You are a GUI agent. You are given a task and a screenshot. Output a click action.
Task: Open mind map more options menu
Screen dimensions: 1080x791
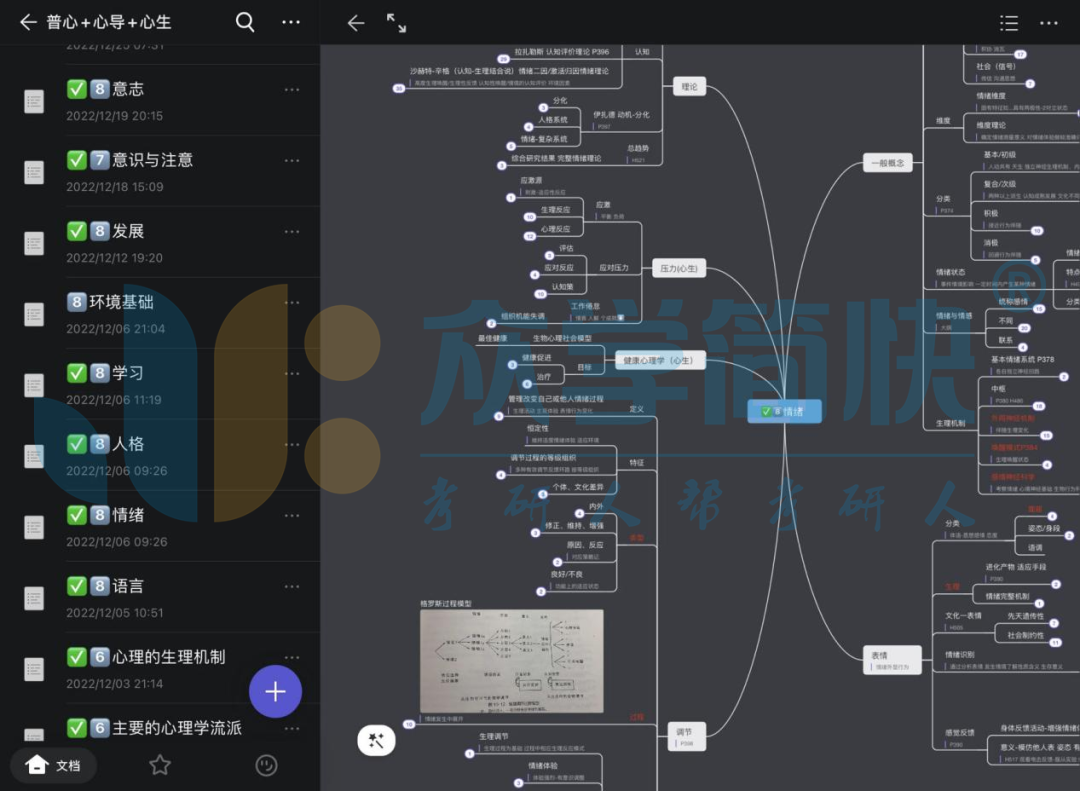pos(1048,23)
